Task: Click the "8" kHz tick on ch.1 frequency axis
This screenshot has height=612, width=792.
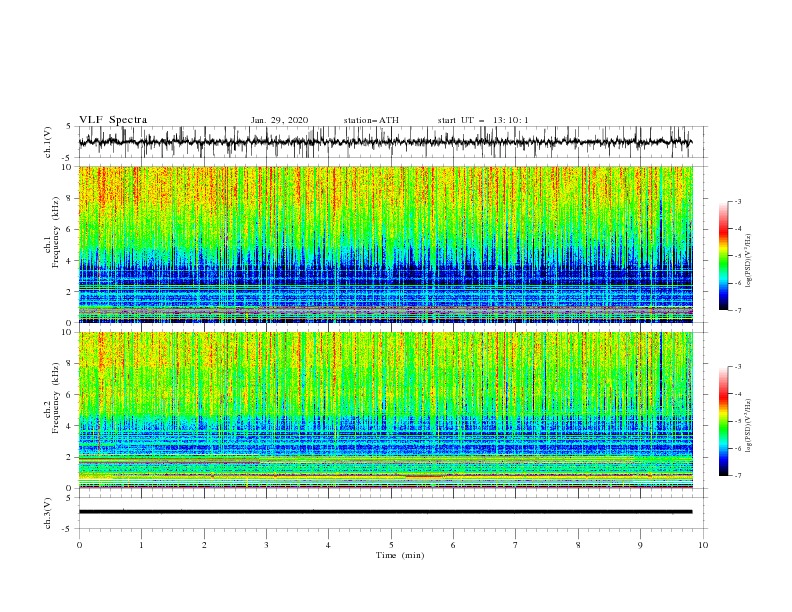Action: (x=70, y=198)
